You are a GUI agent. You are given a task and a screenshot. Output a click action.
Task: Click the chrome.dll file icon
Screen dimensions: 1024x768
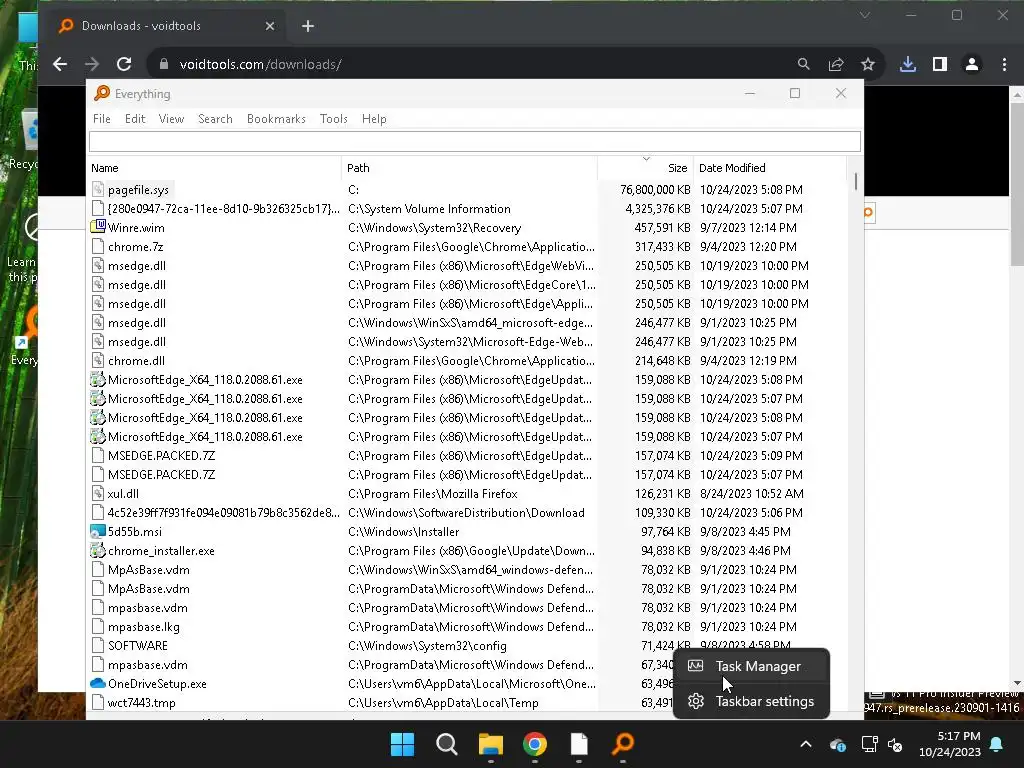click(x=98, y=360)
